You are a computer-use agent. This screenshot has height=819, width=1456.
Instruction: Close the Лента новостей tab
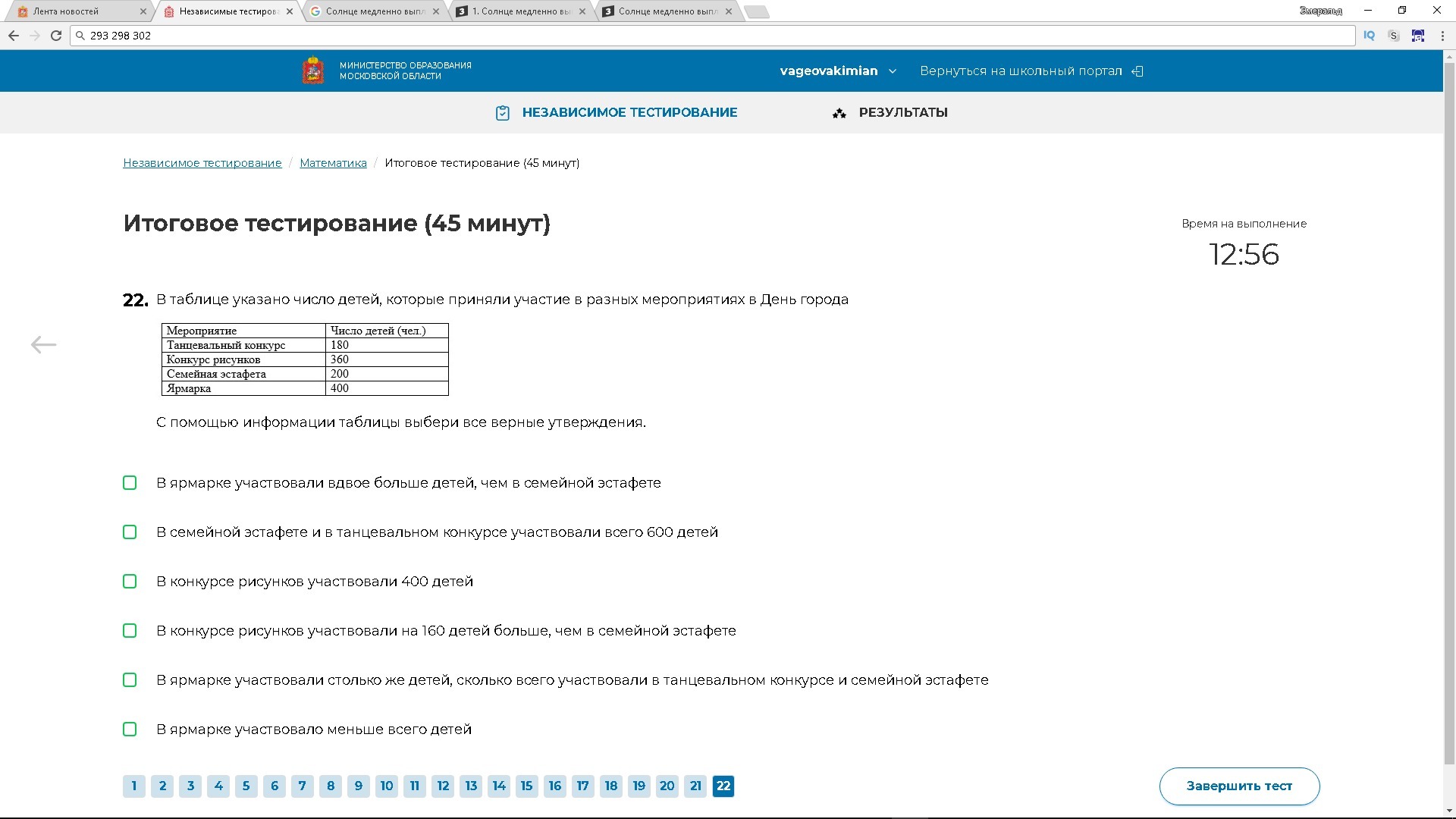click(x=143, y=11)
